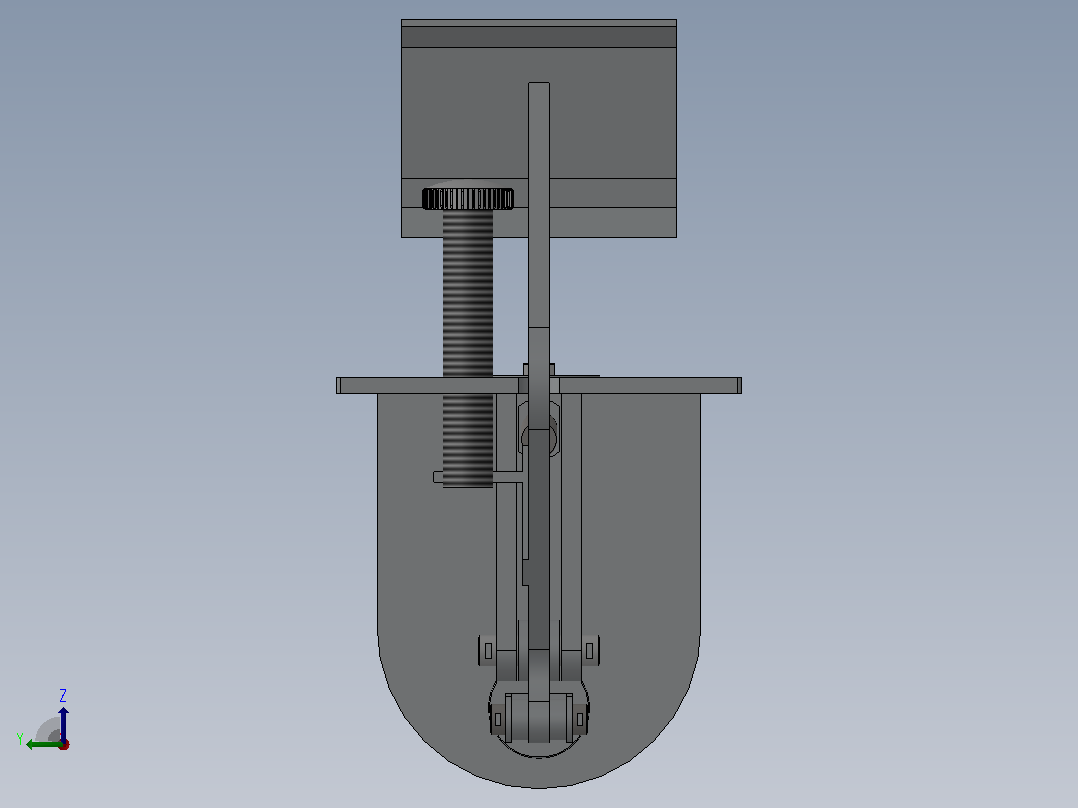Click the red origin ball of the view triad

(x=64, y=744)
